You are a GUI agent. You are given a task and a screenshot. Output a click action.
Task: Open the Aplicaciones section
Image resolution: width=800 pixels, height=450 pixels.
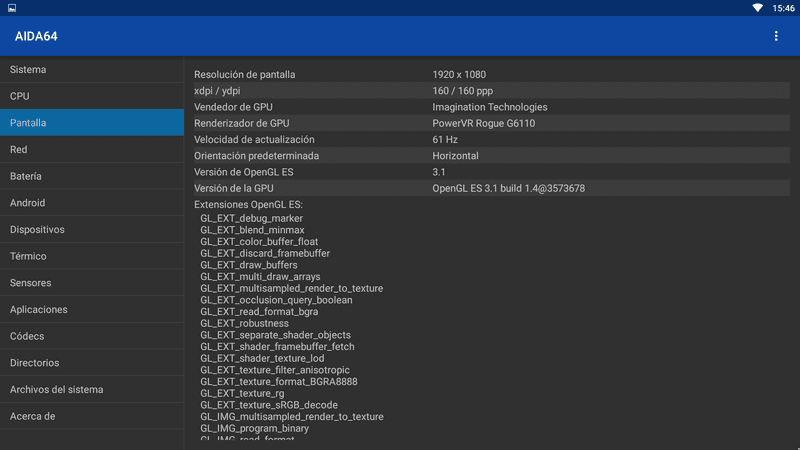click(x=92, y=309)
